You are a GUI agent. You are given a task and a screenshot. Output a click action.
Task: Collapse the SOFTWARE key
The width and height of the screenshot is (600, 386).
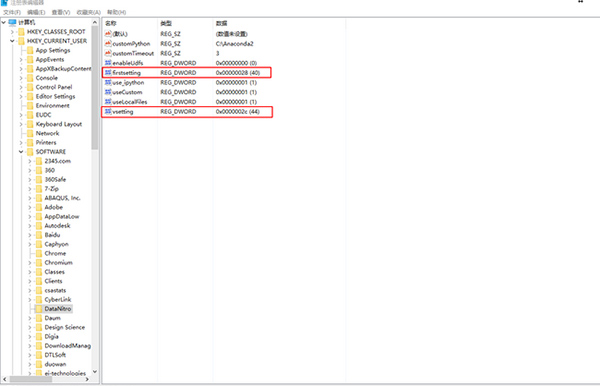click(21, 152)
